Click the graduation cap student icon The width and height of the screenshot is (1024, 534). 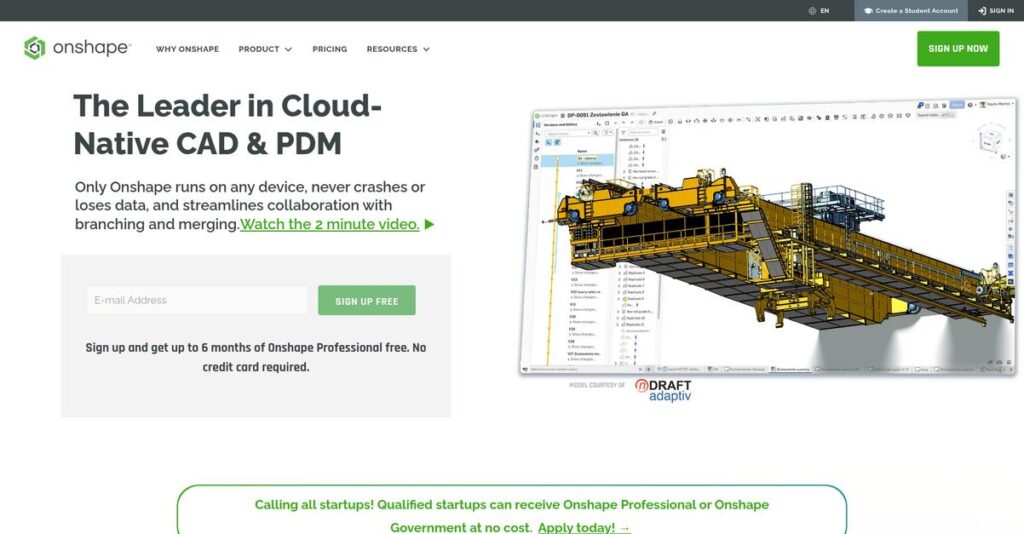tap(869, 10)
